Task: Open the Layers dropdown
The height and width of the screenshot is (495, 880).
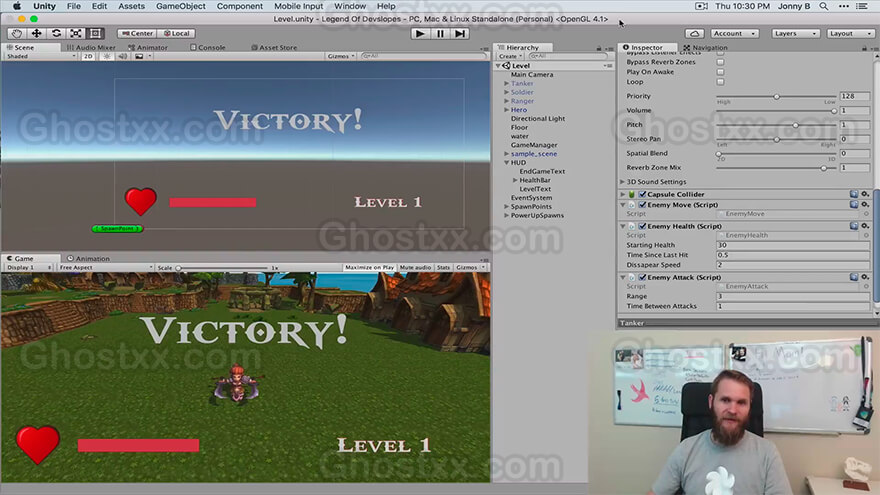Action: click(x=795, y=34)
